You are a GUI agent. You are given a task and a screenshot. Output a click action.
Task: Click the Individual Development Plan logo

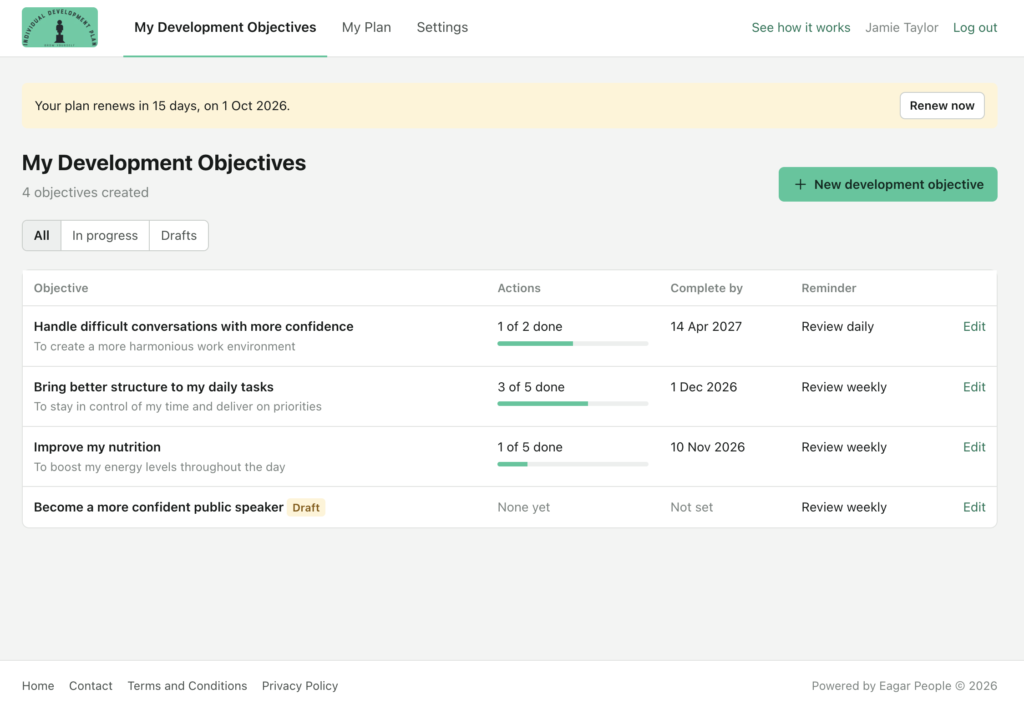59,27
